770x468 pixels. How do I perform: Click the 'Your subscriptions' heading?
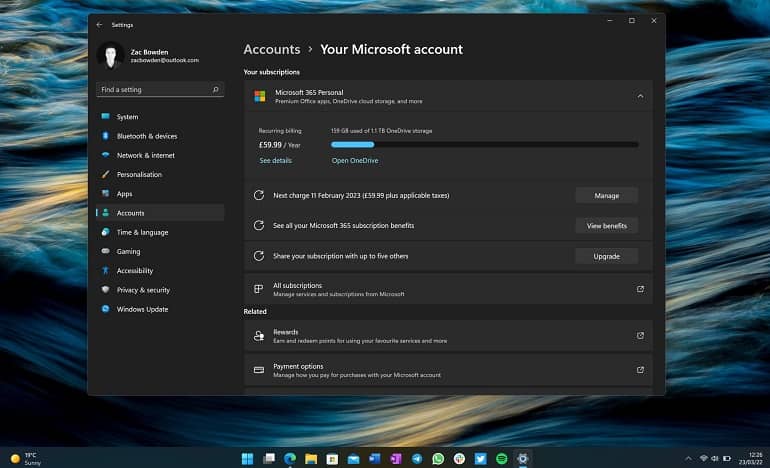coord(272,72)
